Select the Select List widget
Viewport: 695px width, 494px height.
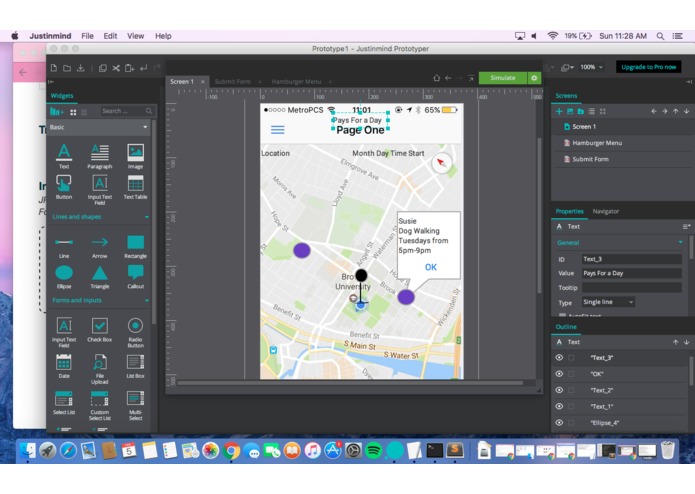(x=64, y=402)
